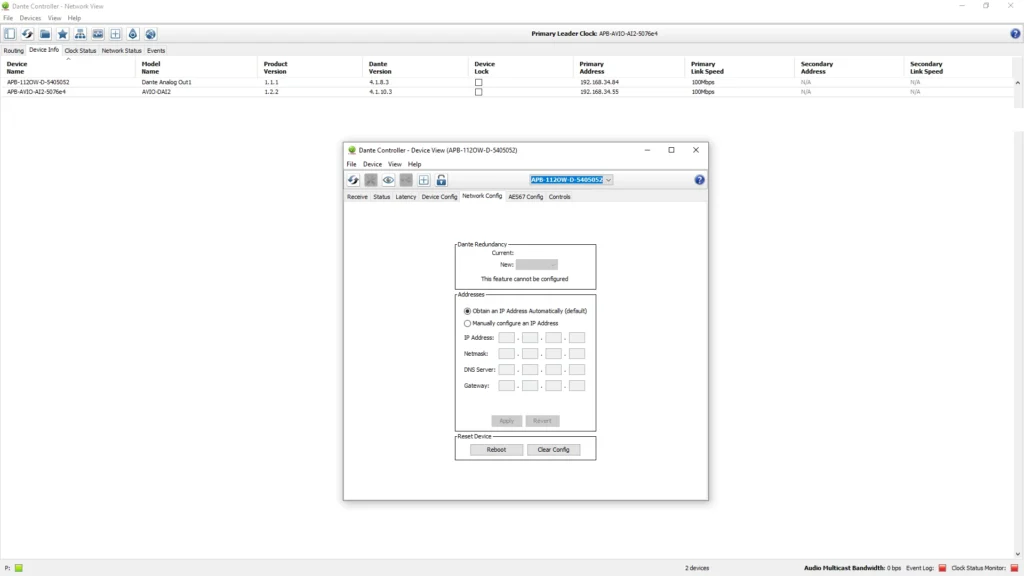Switch to the Network Status tab
Image resolution: width=1024 pixels, height=576 pixels.
tap(121, 51)
